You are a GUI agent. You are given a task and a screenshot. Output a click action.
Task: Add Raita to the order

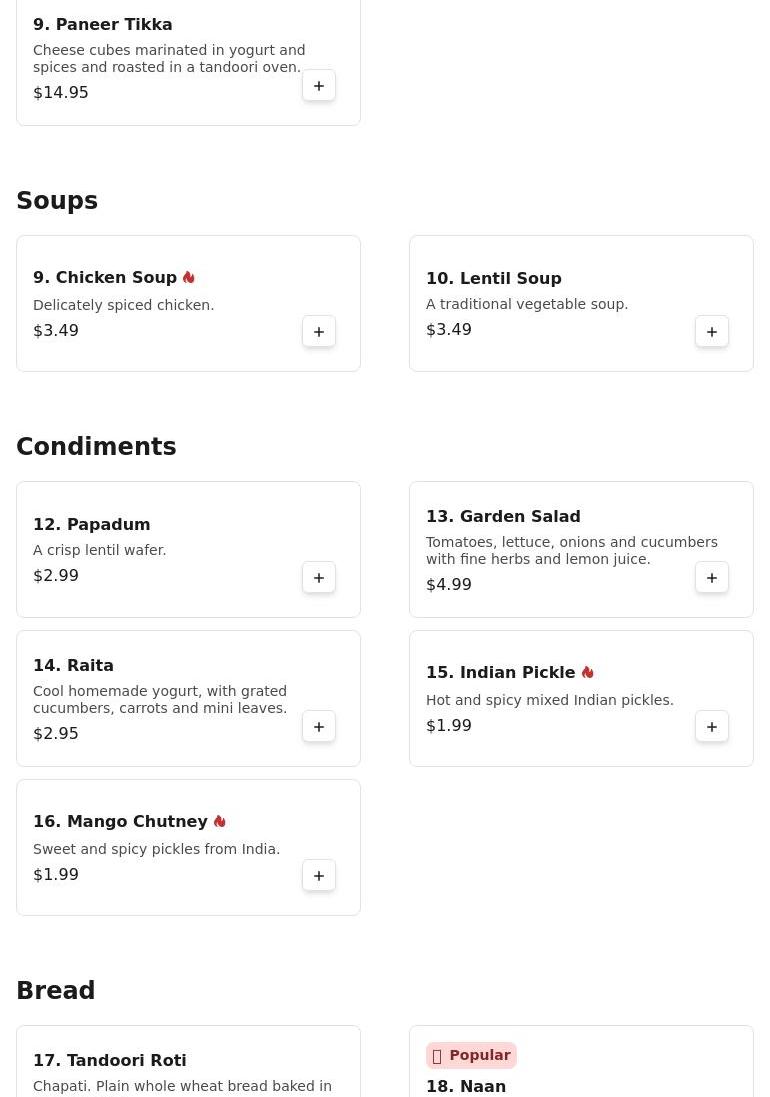pos(319,727)
